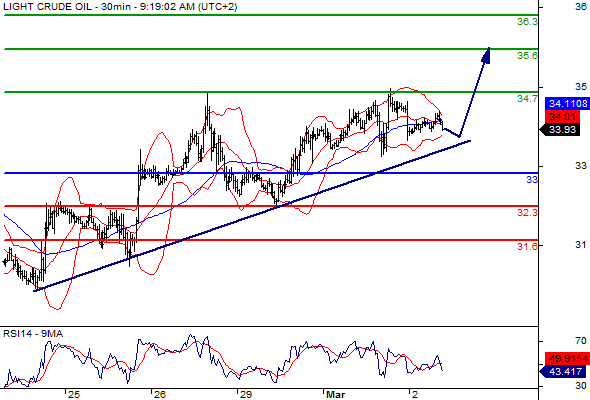Click the red 34.01 price tag
This screenshot has width=590, height=400.
coord(562,116)
